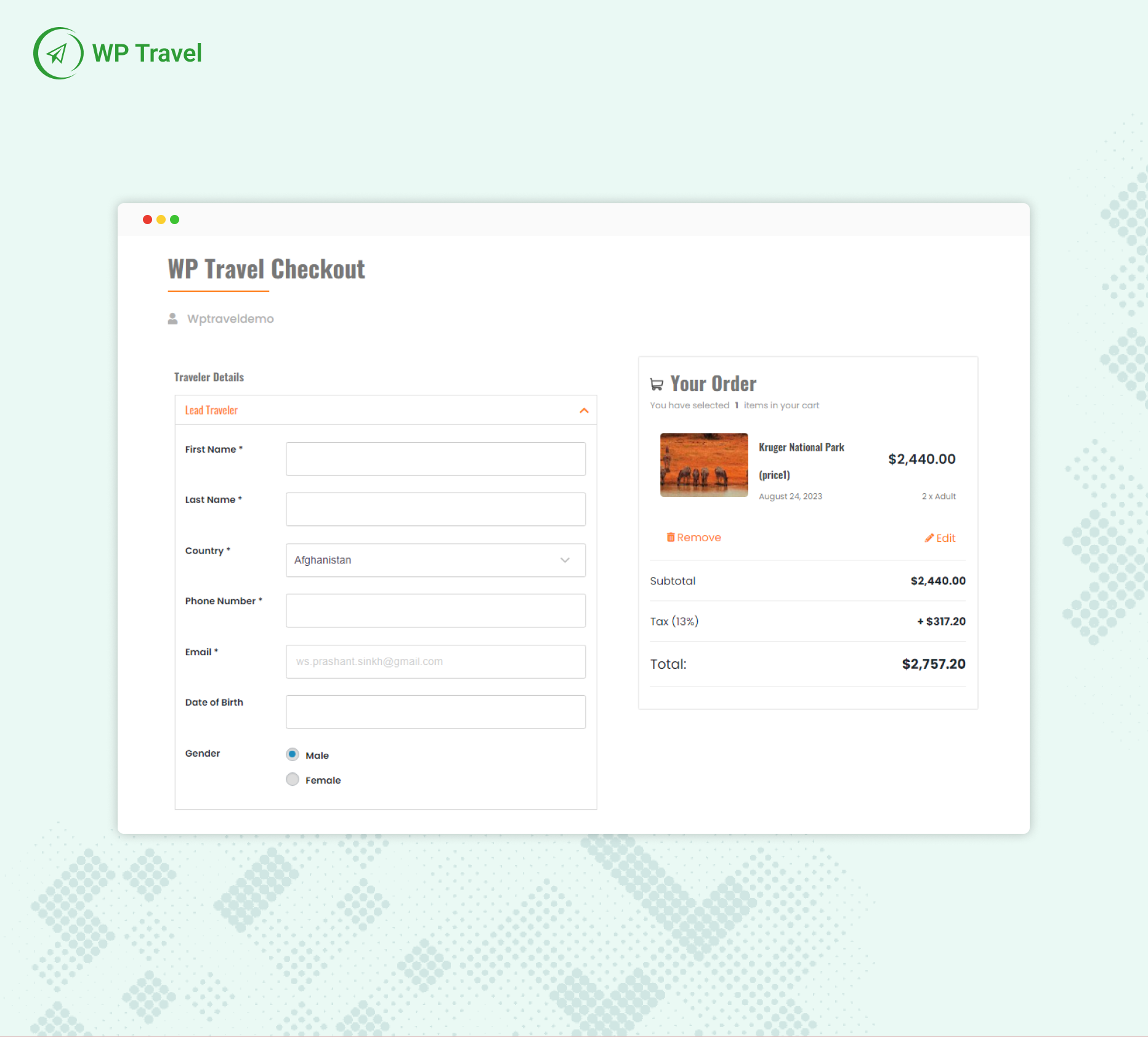Click the Female label text

tap(323, 780)
